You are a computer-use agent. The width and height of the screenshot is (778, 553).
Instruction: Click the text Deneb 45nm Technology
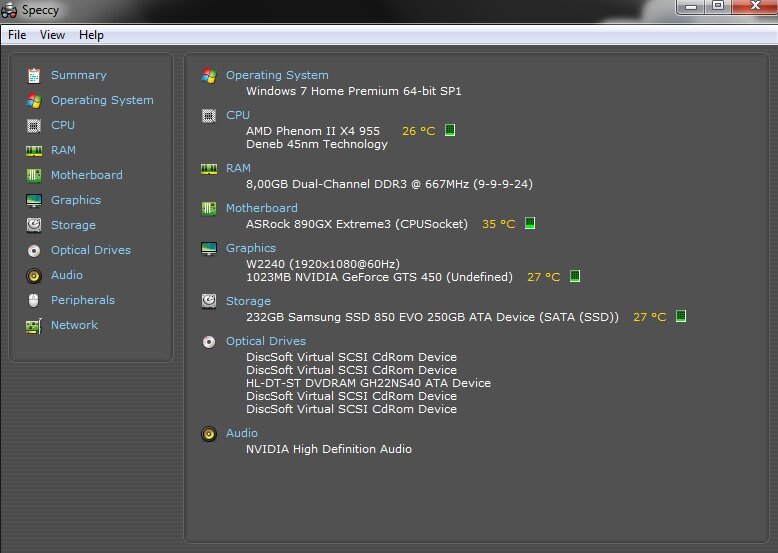[x=317, y=144]
